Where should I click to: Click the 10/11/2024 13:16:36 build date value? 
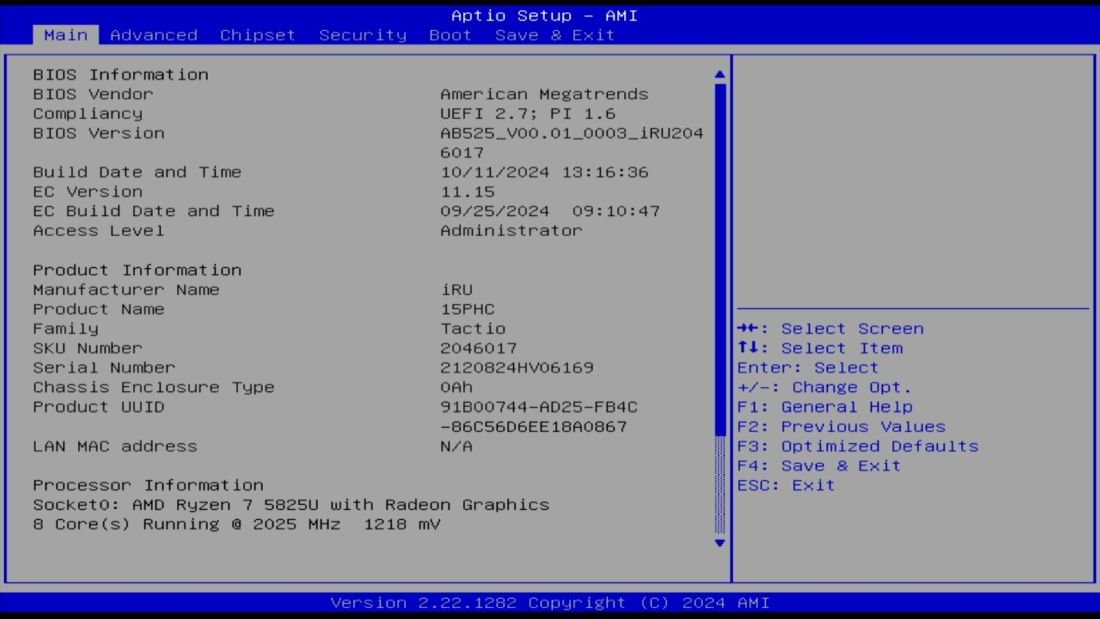[544, 172]
